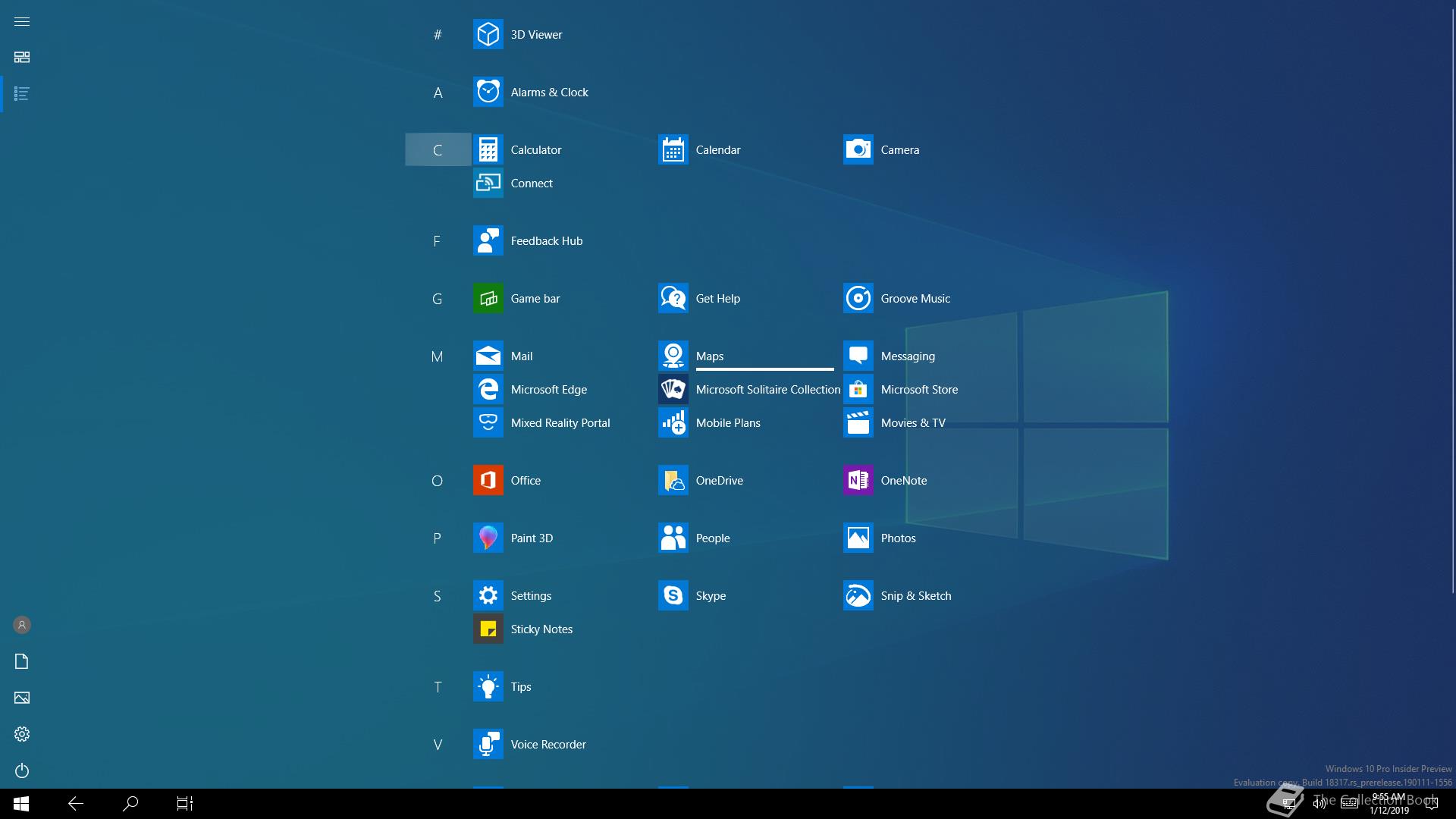The width and height of the screenshot is (1456, 819).
Task: Choose the # group header
Action: (438, 34)
